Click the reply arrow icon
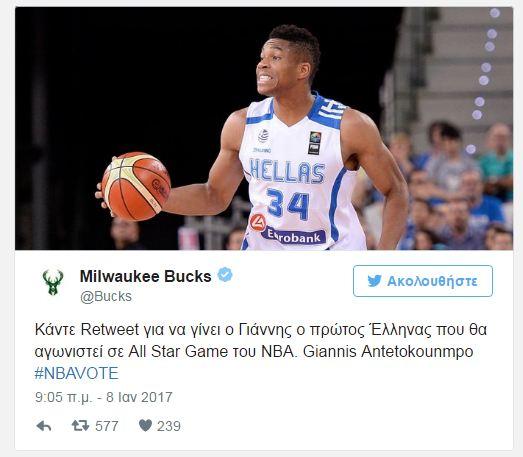This screenshot has height=457, width=523. (x=44, y=426)
